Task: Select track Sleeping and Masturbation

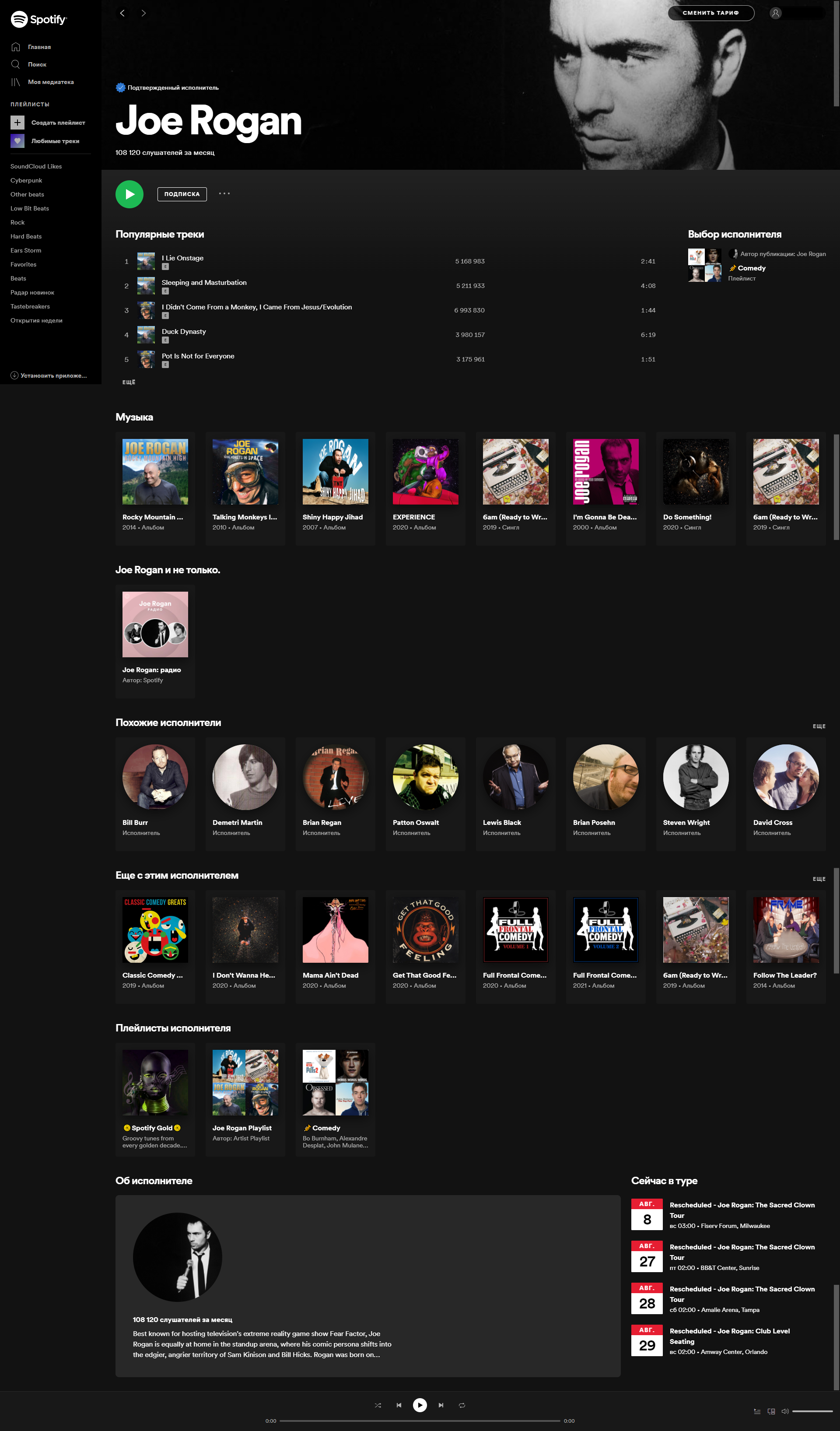Action: 389,286
